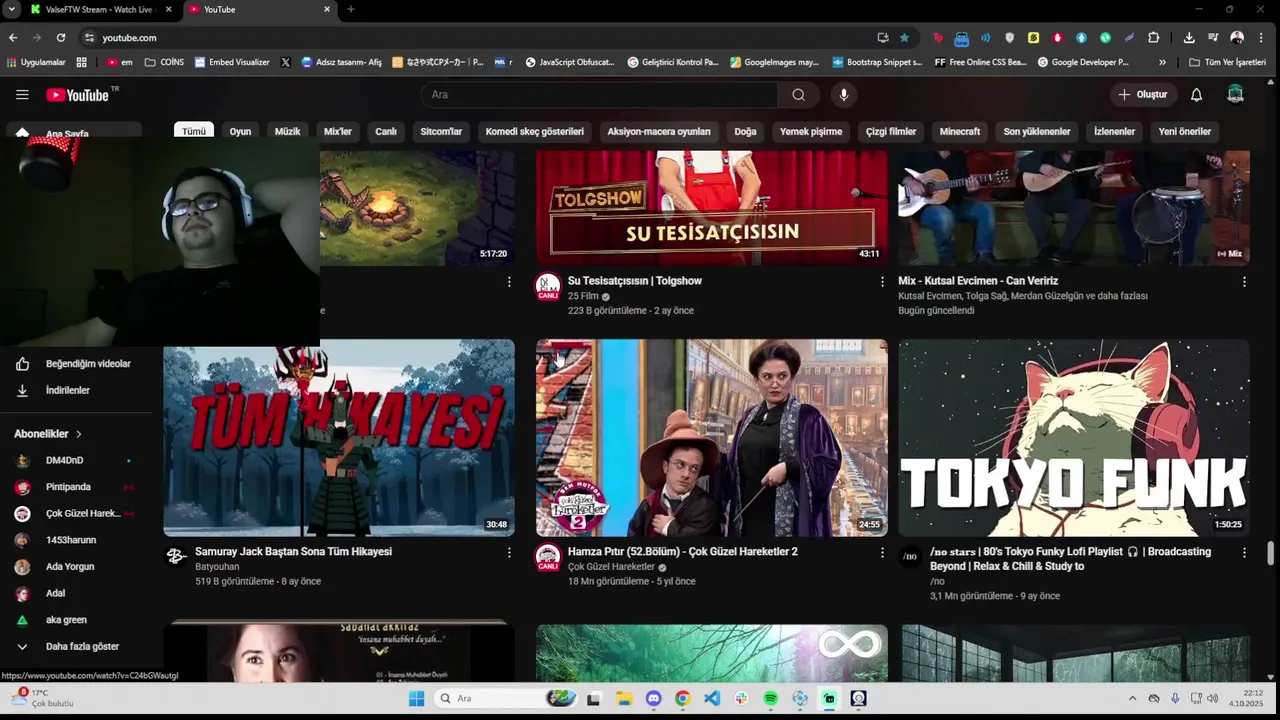Screen dimensions: 1280x720
Task: Open 25 Film channel avatar
Action: pos(548,286)
